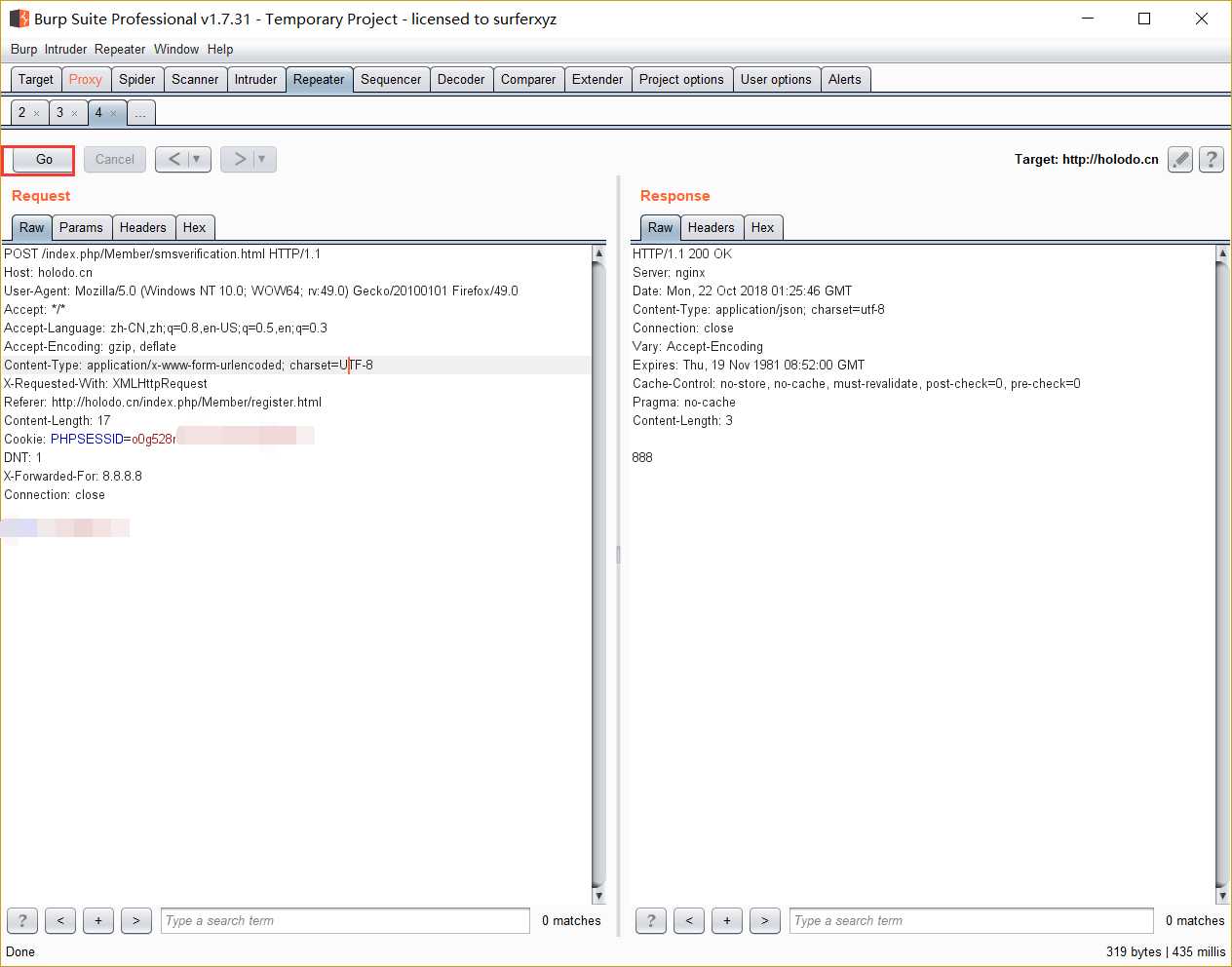The image size is (1232, 967).
Task: Open the Repeater menu in menu bar
Action: [120, 49]
